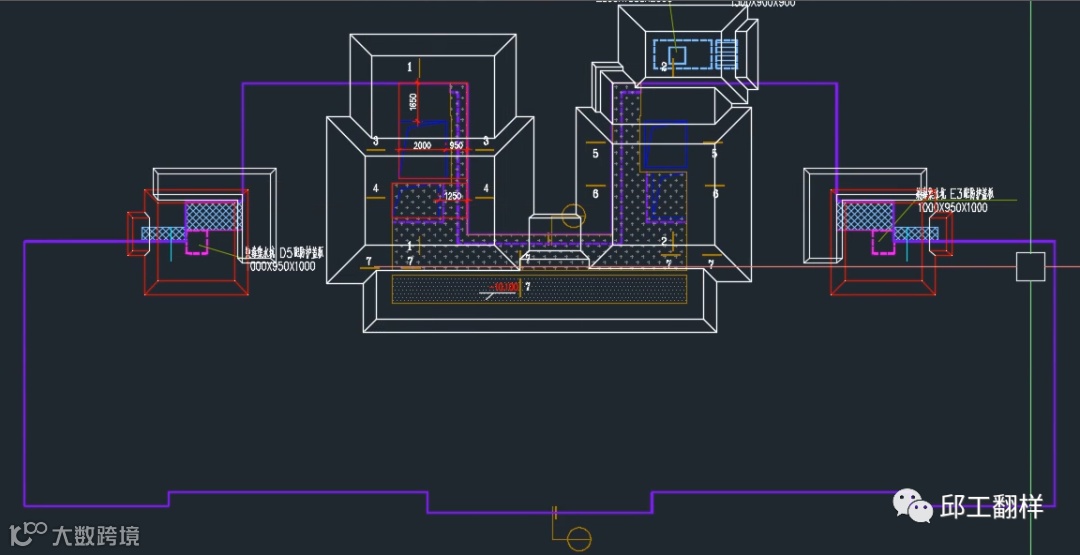Click the D5 sump pit label
The height and width of the screenshot is (555, 1080).
pos(284,253)
